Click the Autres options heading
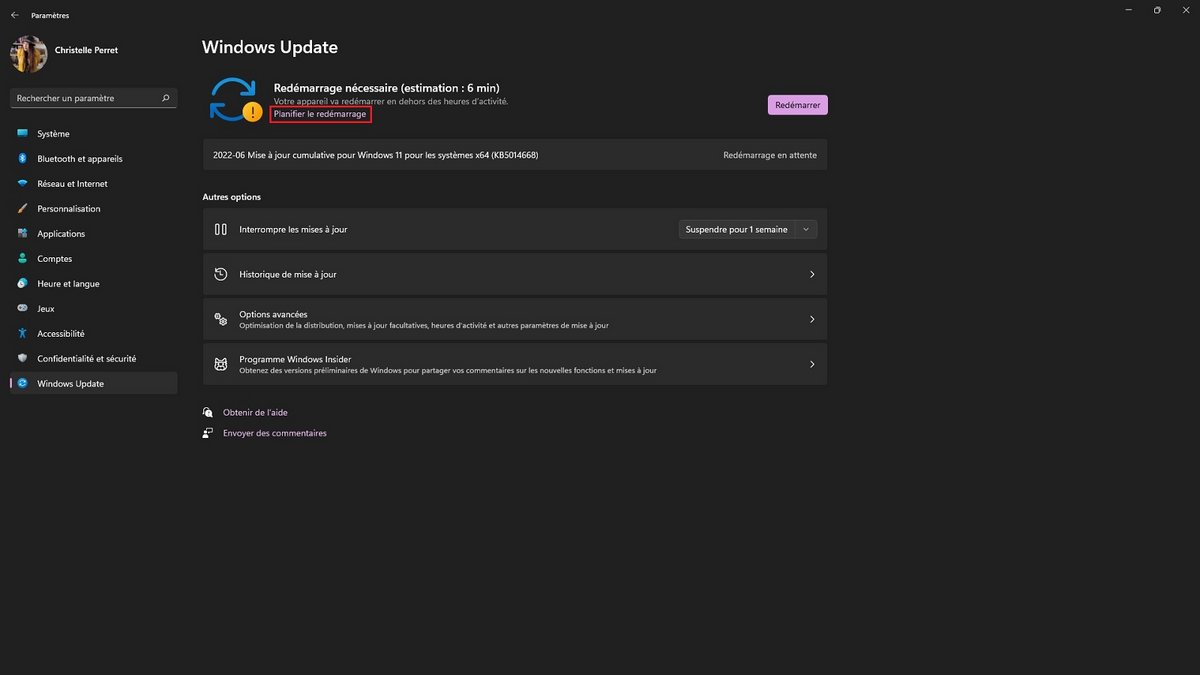 pyautogui.click(x=232, y=197)
